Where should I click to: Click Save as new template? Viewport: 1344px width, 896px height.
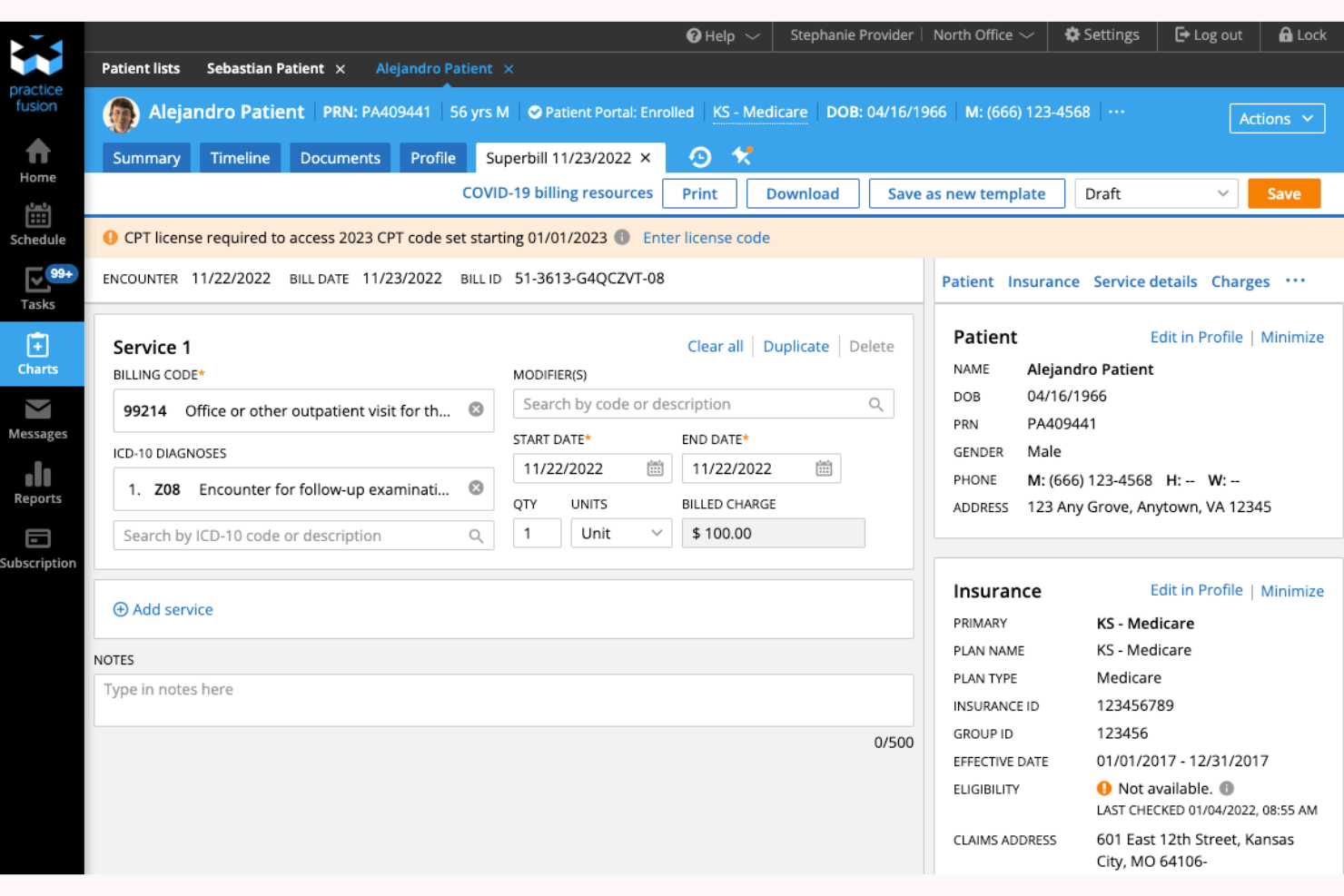tap(966, 193)
